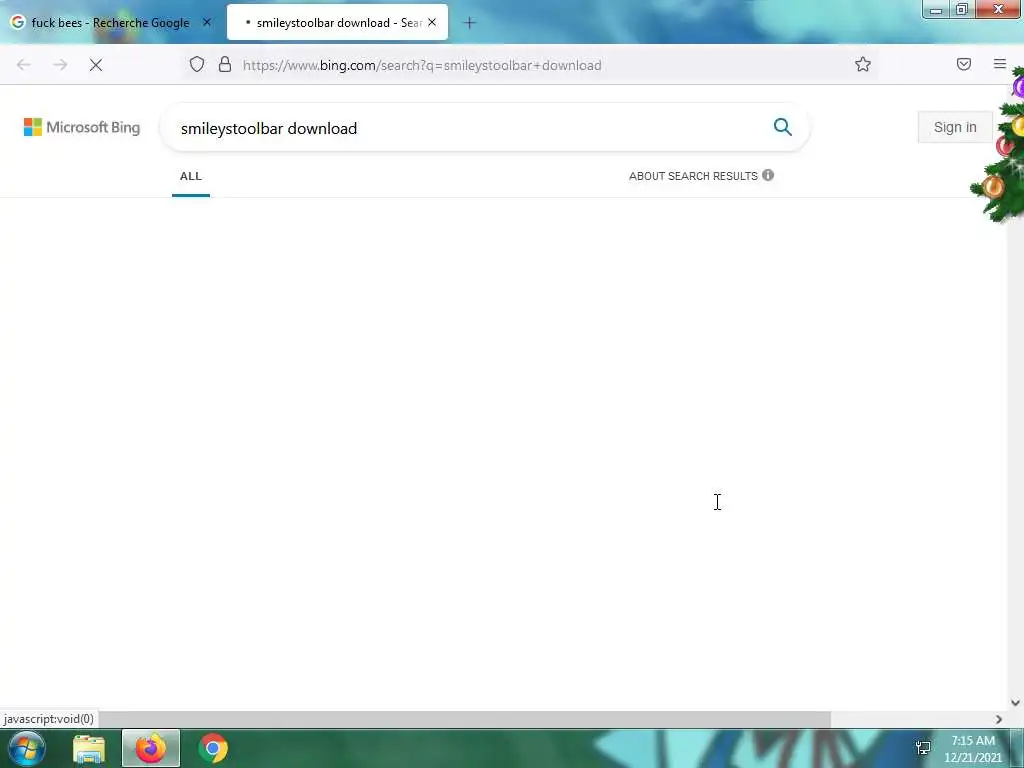
Task: Open About Search Results info
Action: [x=701, y=176]
